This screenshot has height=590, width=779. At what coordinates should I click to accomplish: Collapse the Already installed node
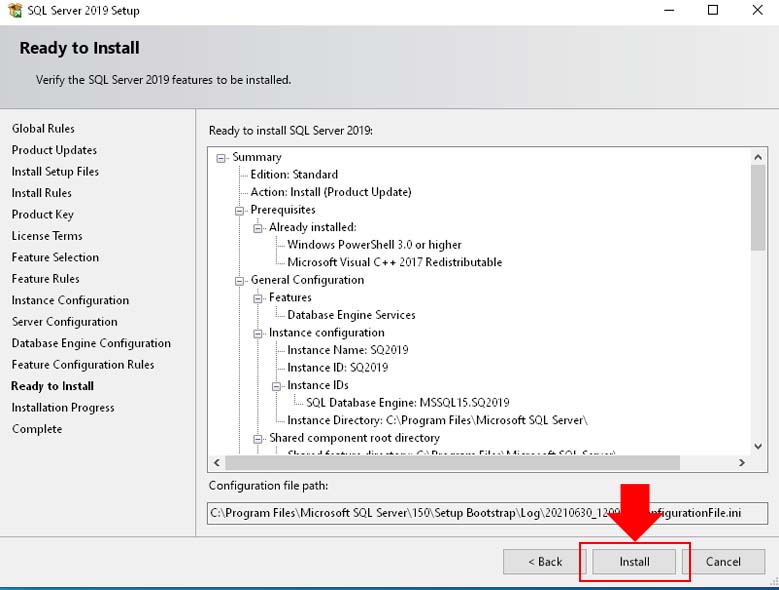[x=258, y=228]
